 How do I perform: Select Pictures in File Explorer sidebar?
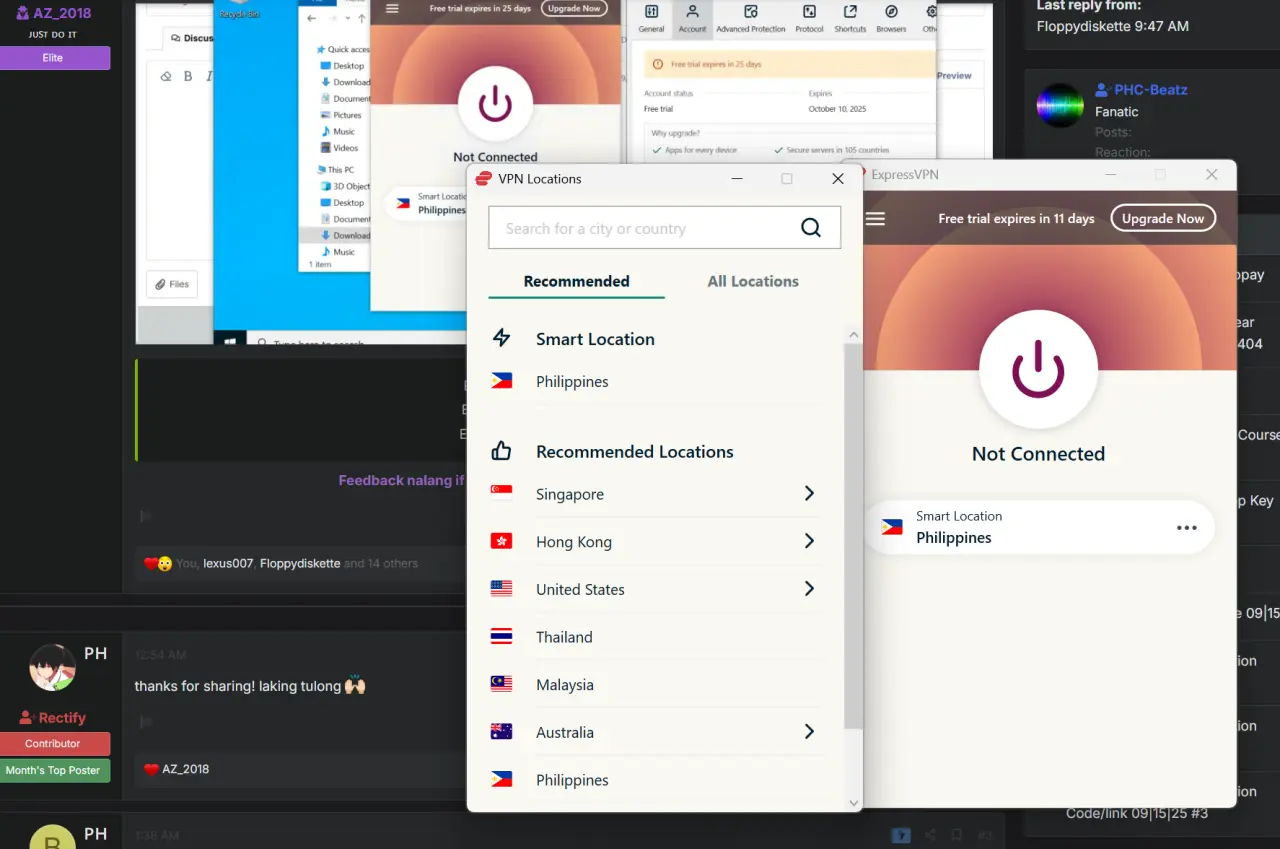(x=342, y=115)
